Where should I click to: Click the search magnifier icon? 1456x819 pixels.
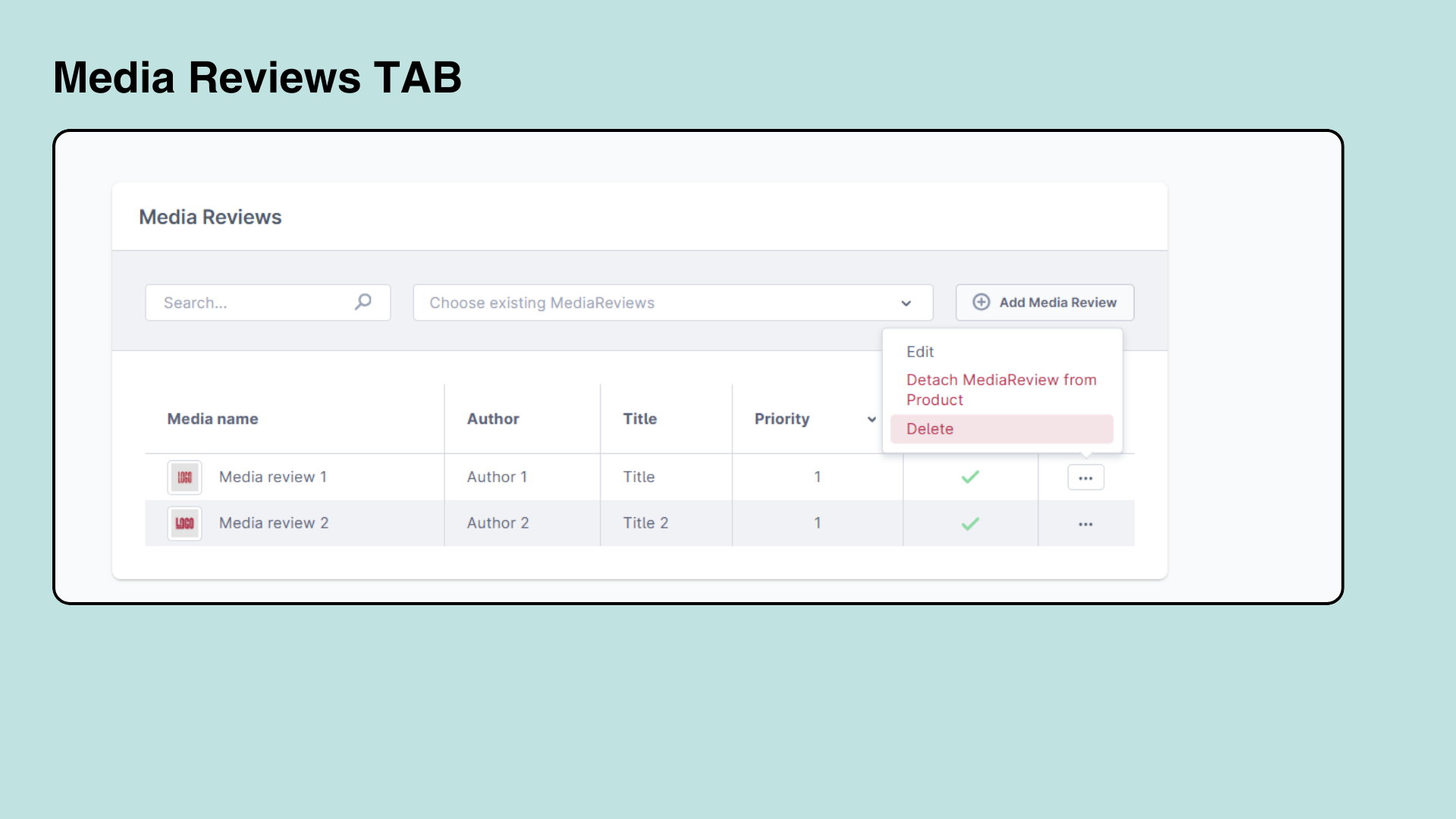[363, 302]
